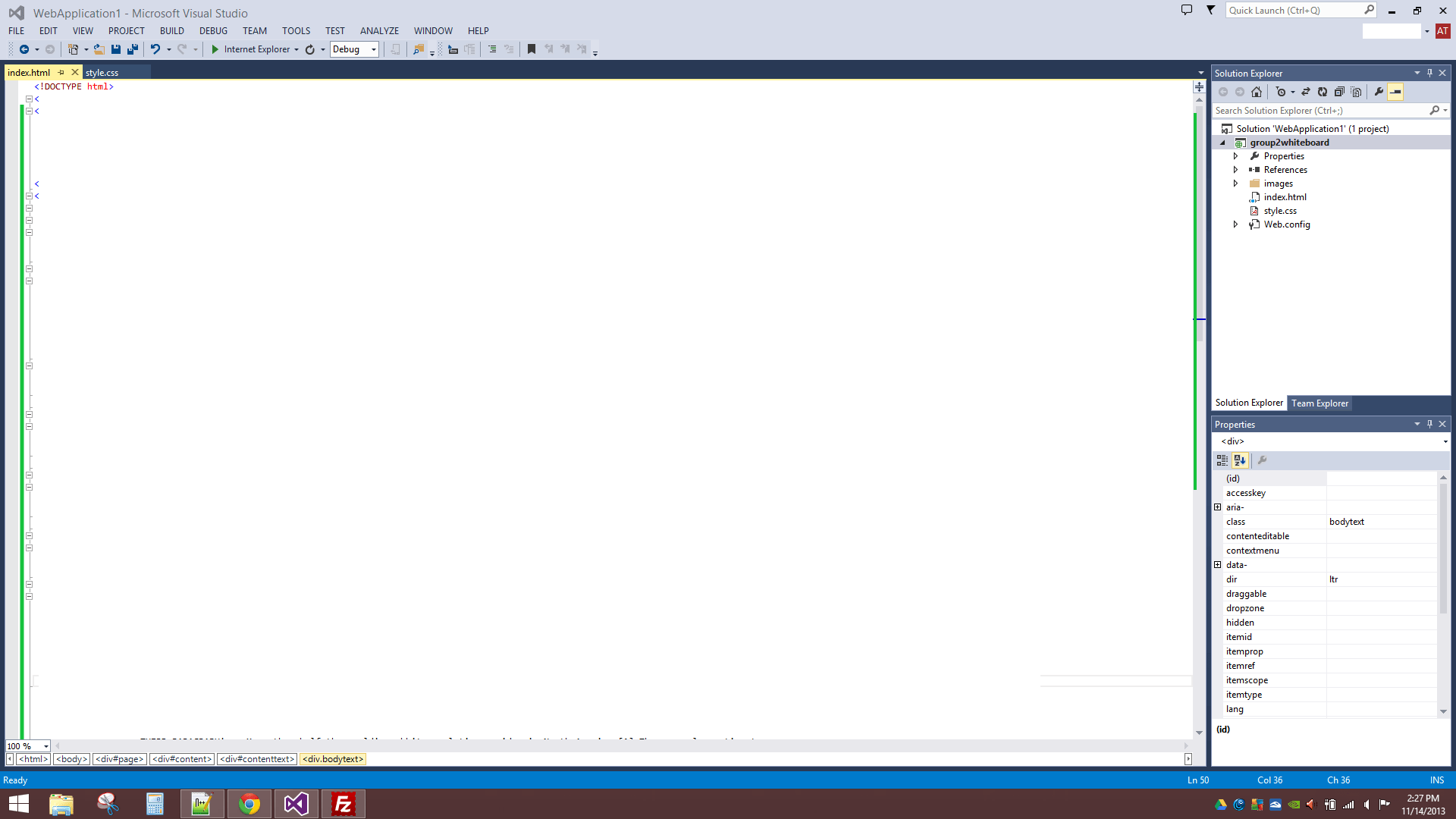Viewport: 1456px width, 819px height.
Task: Switch to the style.css editor tab
Action: pos(102,73)
